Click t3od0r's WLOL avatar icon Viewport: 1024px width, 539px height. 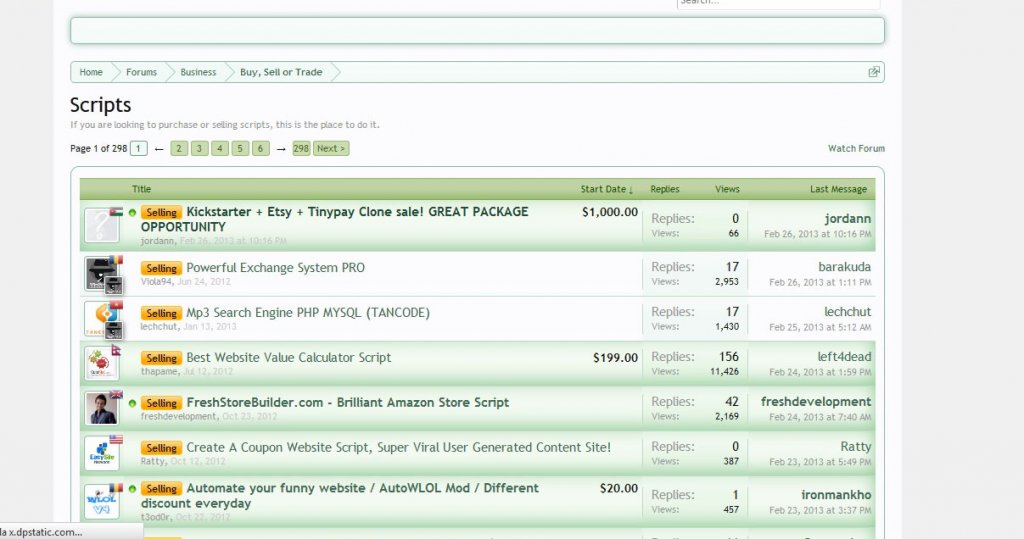101,499
